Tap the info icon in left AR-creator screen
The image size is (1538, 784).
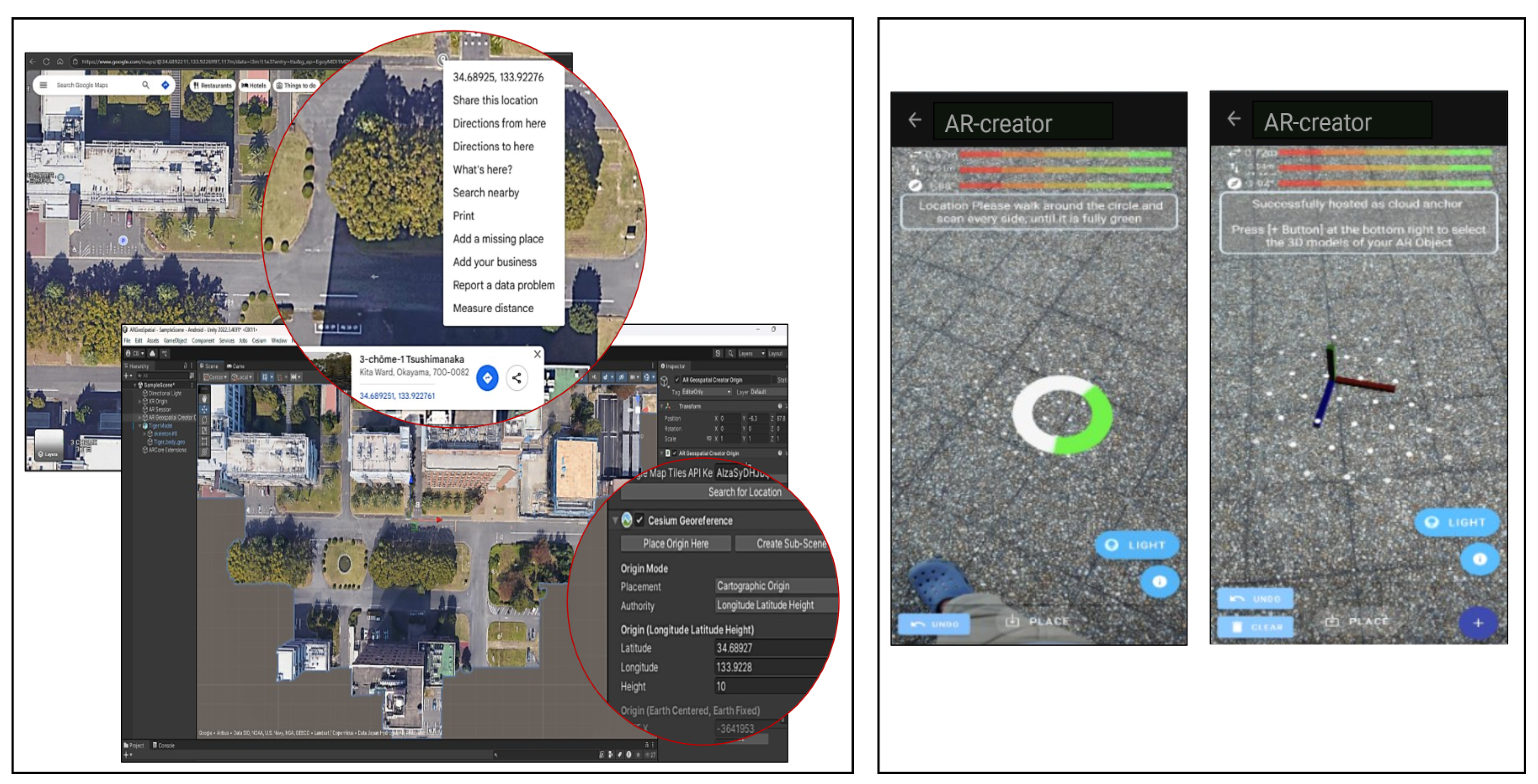click(1159, 581)
